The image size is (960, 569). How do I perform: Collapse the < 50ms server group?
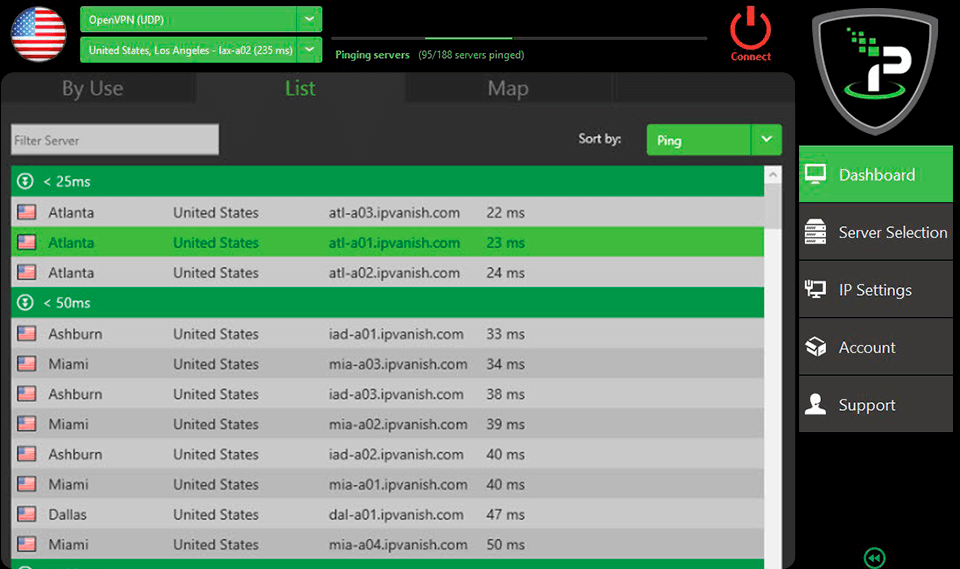pos(26,302)
